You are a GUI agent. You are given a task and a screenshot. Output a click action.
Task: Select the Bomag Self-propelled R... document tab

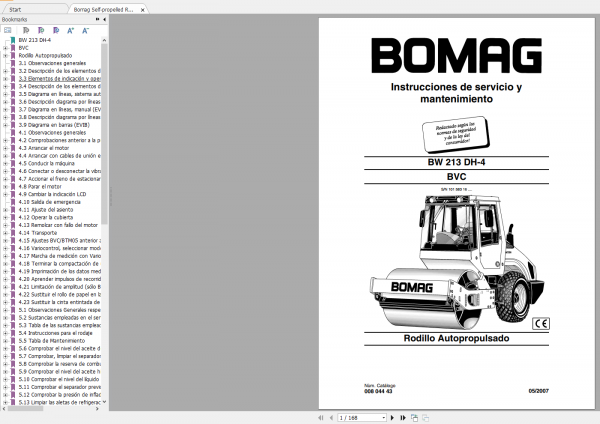click(103, 10)
